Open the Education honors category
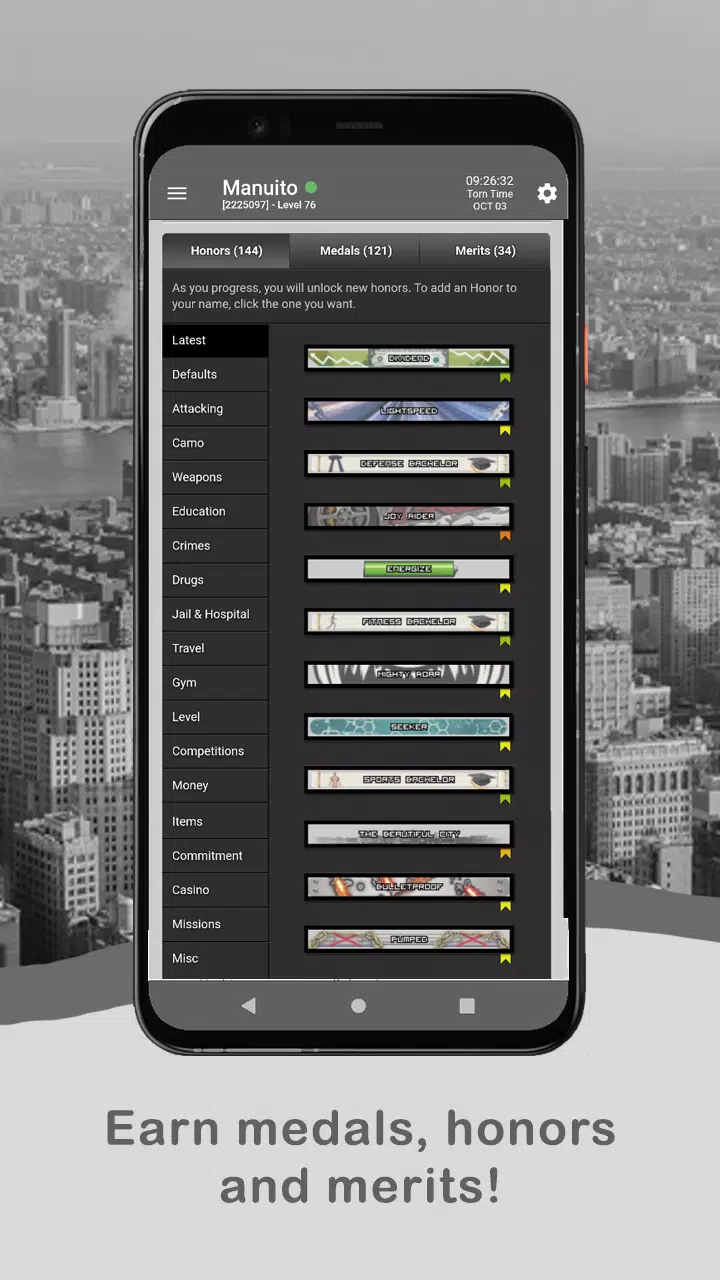 pos(215,512)
